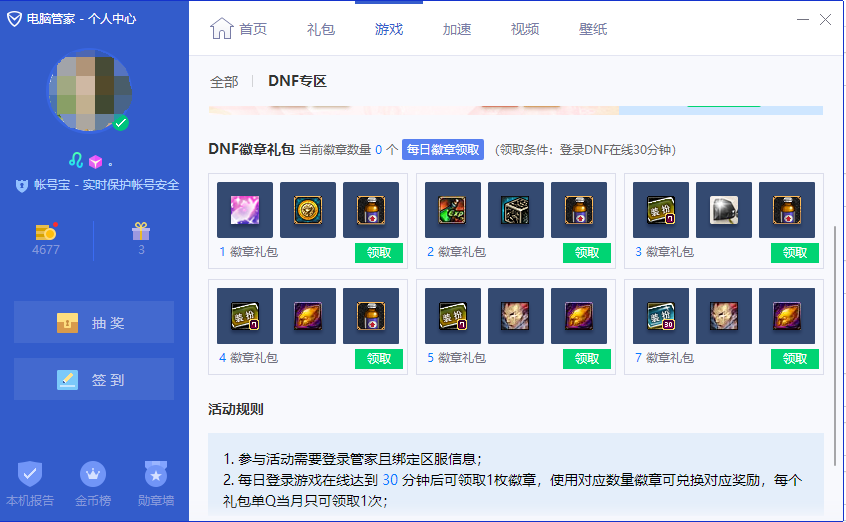Click the character face item in pack 7
The width and height of the screenshot is (846, 522).
coord(724,316)
